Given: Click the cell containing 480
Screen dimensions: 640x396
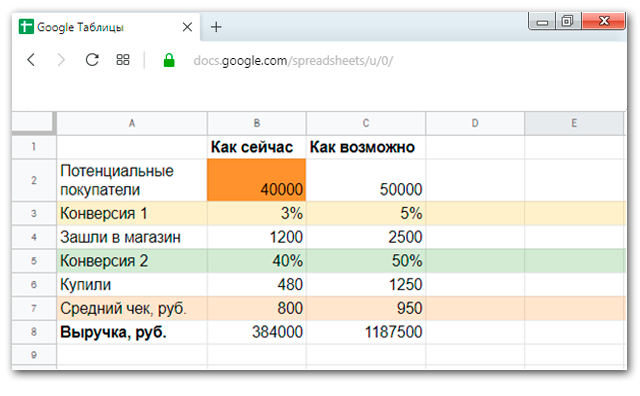Looking at the screenshot, I should coord(257,284).
